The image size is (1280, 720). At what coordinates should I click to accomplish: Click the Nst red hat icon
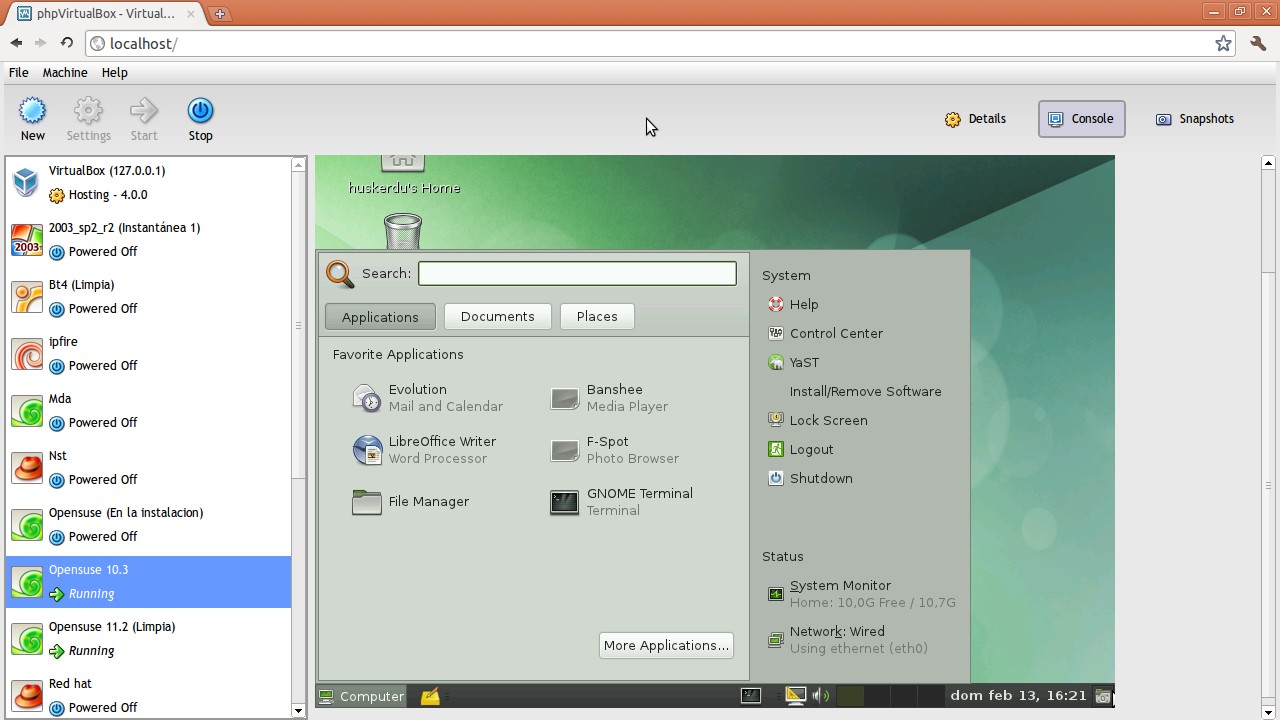tap(27, 468)
